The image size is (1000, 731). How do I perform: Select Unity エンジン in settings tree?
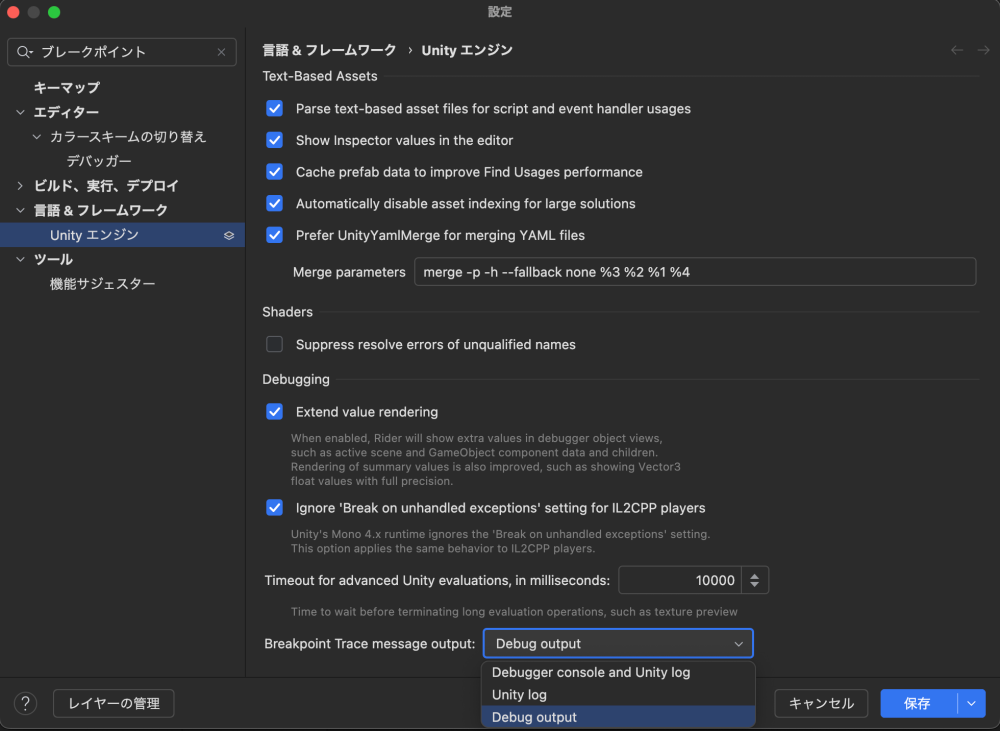[x=122, y=235]
